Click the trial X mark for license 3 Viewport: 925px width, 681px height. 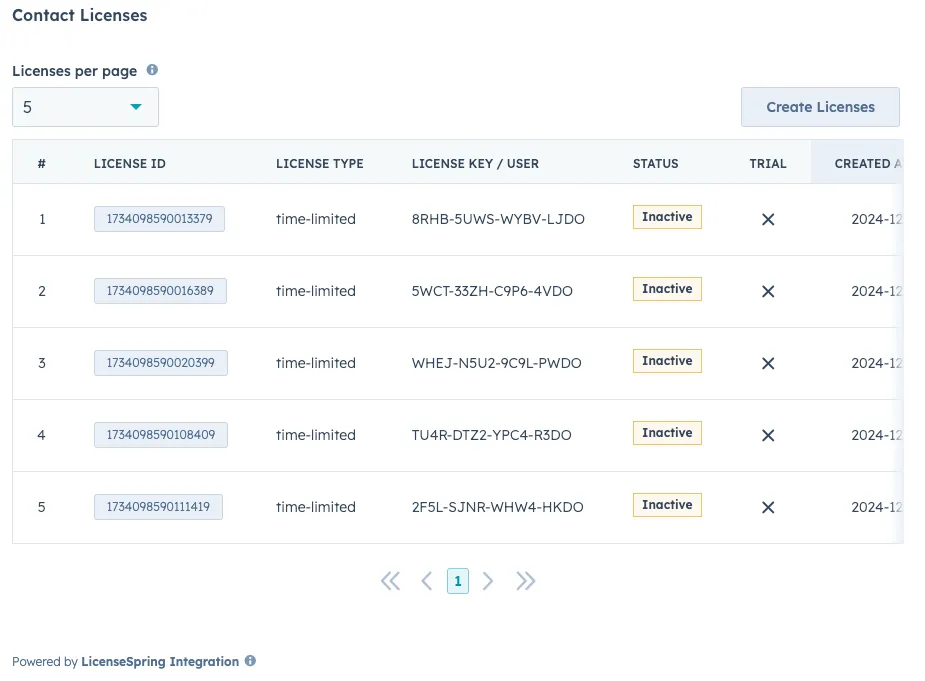[768, 363]
